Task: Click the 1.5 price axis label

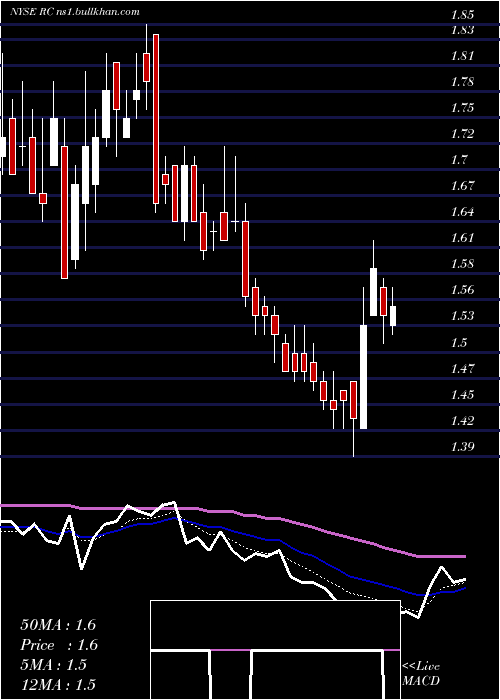Action: [x=459, y=343]
